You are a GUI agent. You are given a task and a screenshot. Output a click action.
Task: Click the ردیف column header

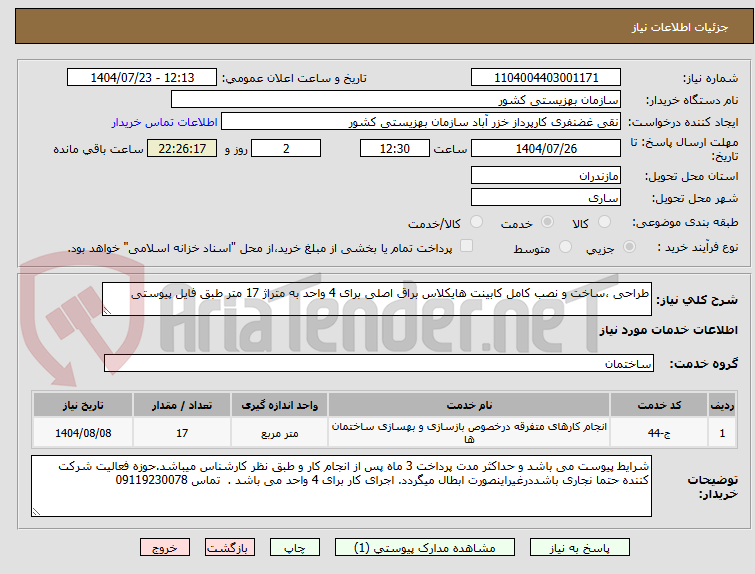point(722,405)
